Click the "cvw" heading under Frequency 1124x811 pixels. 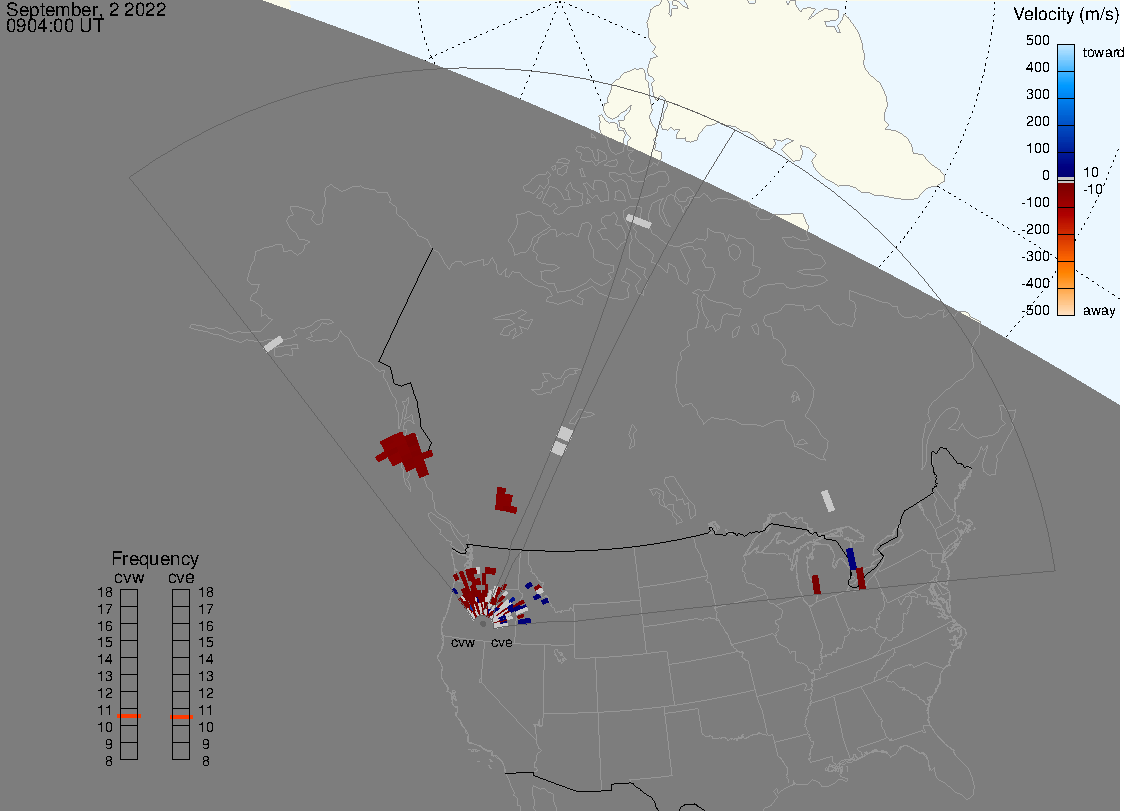[129, 578]
